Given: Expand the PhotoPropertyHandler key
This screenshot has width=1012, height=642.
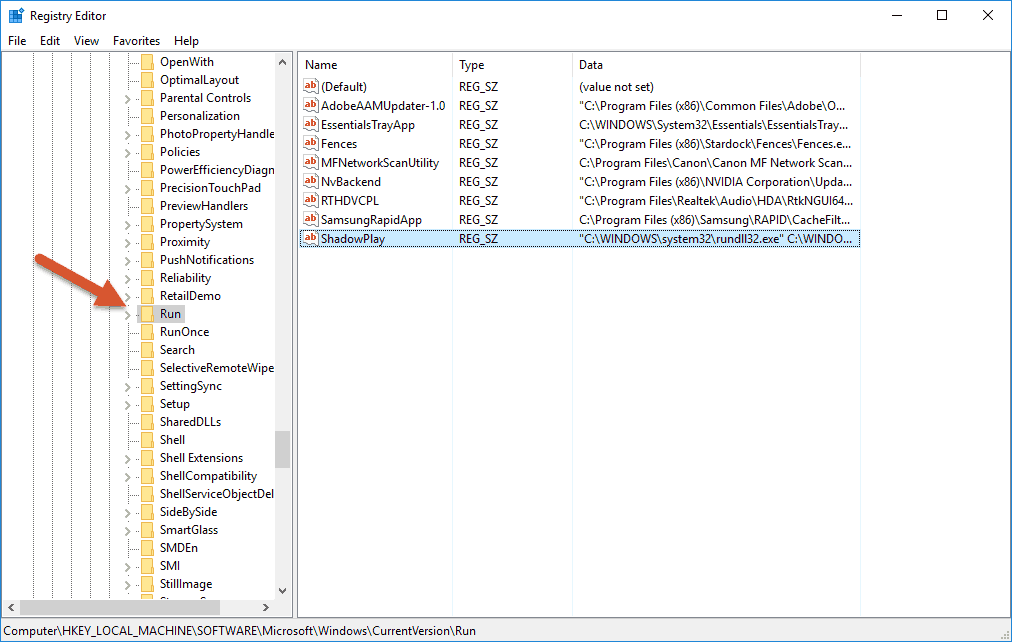Looking at the screenshot, I should (x=127, y=135).
